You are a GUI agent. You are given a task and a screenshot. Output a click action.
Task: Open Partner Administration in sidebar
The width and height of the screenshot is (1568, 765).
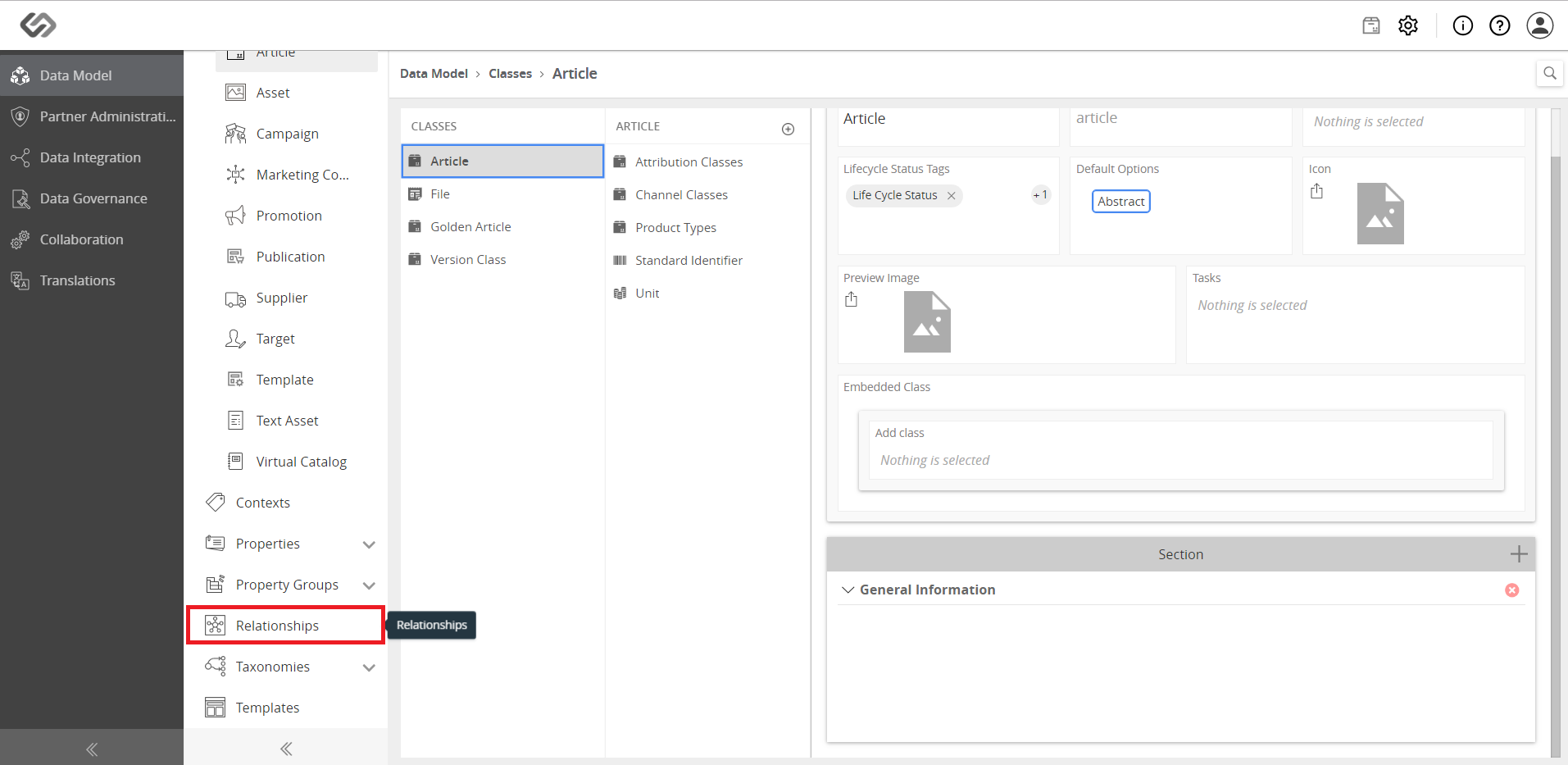tap(92, 116)
